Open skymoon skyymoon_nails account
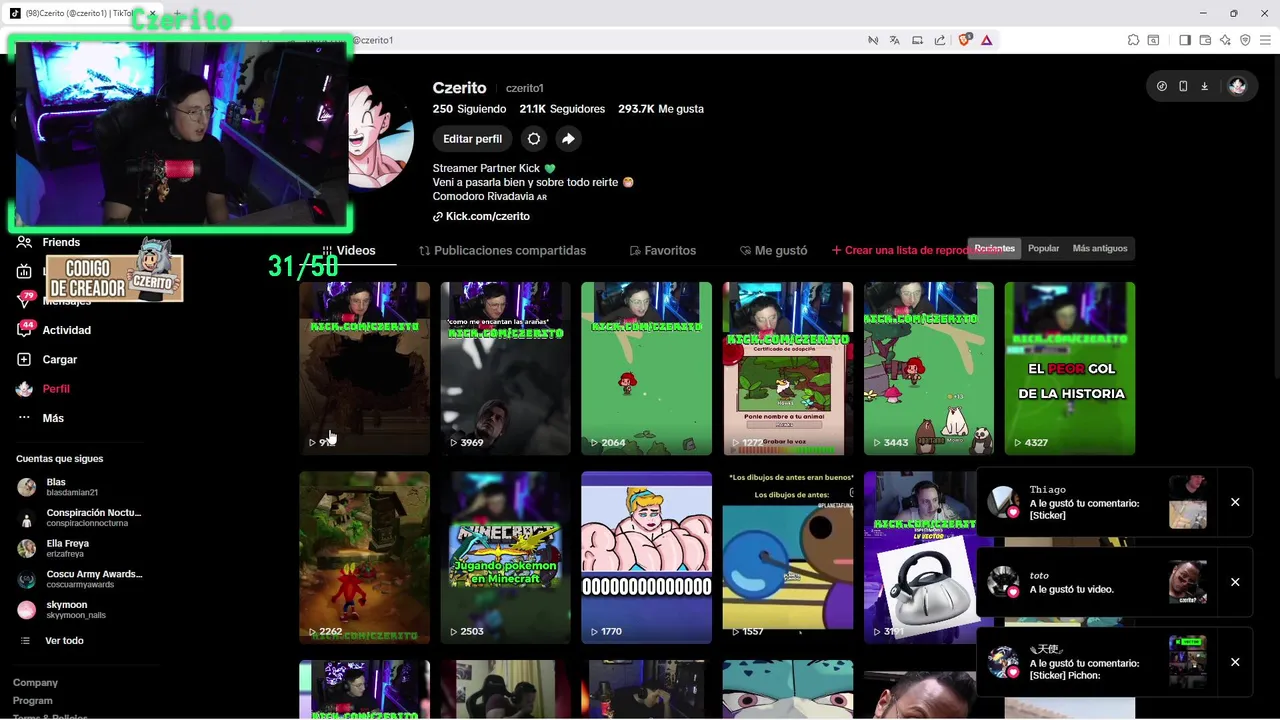 click(80, 609)
